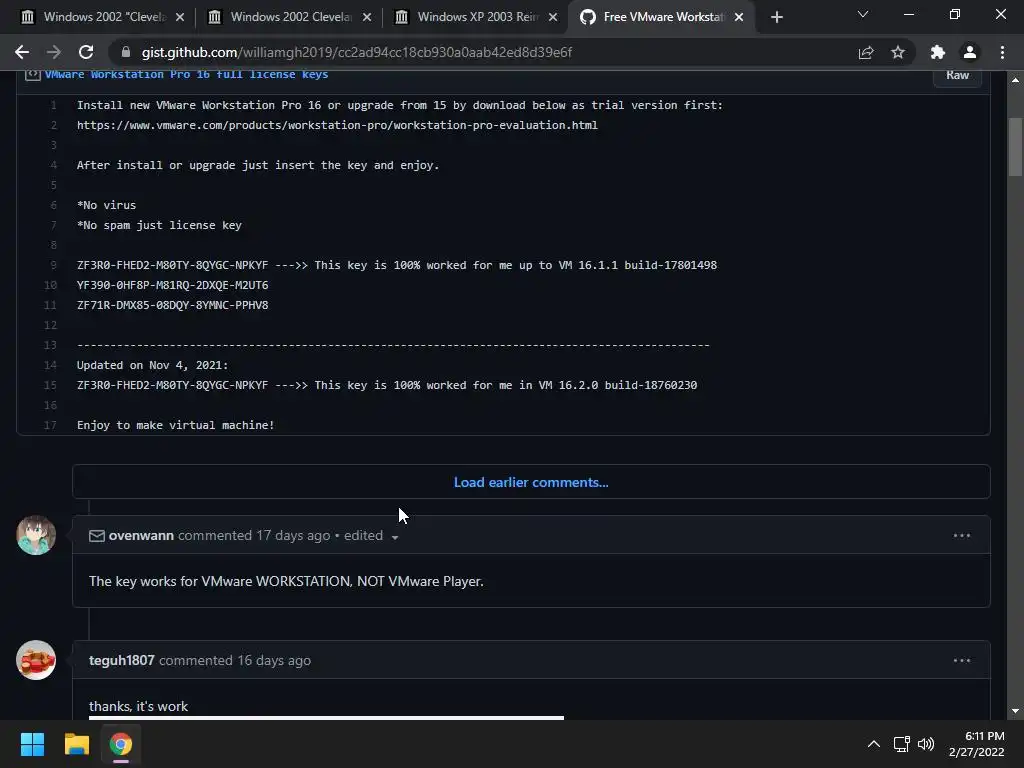Open the volume speaker tray icon
The width and height of the screenshot is (1024, 768).
tap(925, 744)
